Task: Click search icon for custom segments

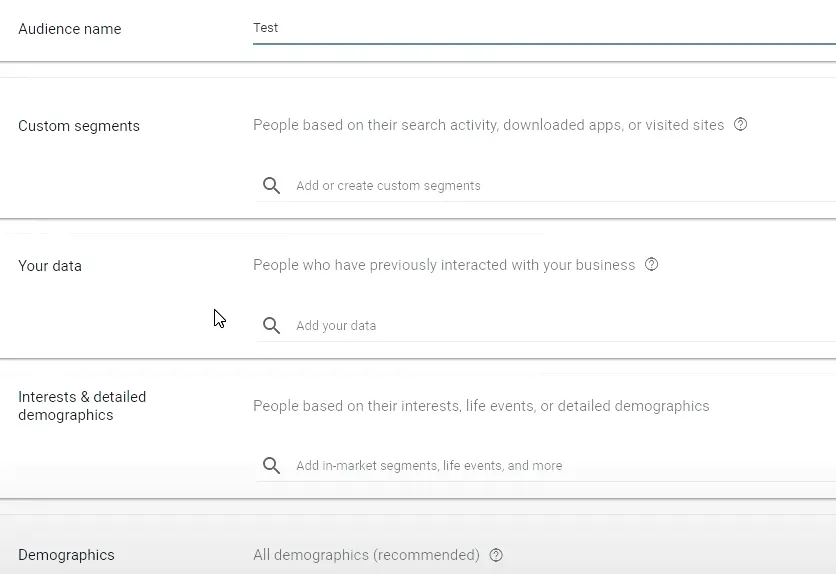Action: tap(271, 185)
